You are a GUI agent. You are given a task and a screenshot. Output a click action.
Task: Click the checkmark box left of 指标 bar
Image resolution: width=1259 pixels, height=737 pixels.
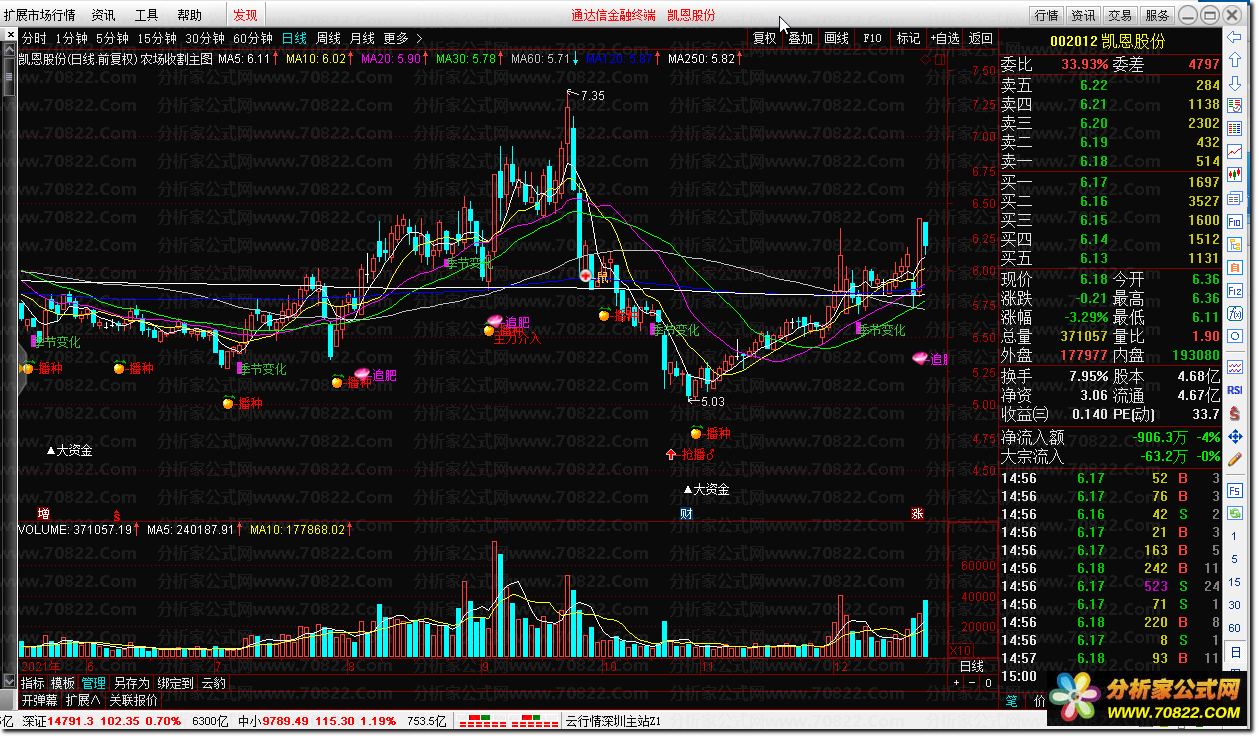(8, 682)
